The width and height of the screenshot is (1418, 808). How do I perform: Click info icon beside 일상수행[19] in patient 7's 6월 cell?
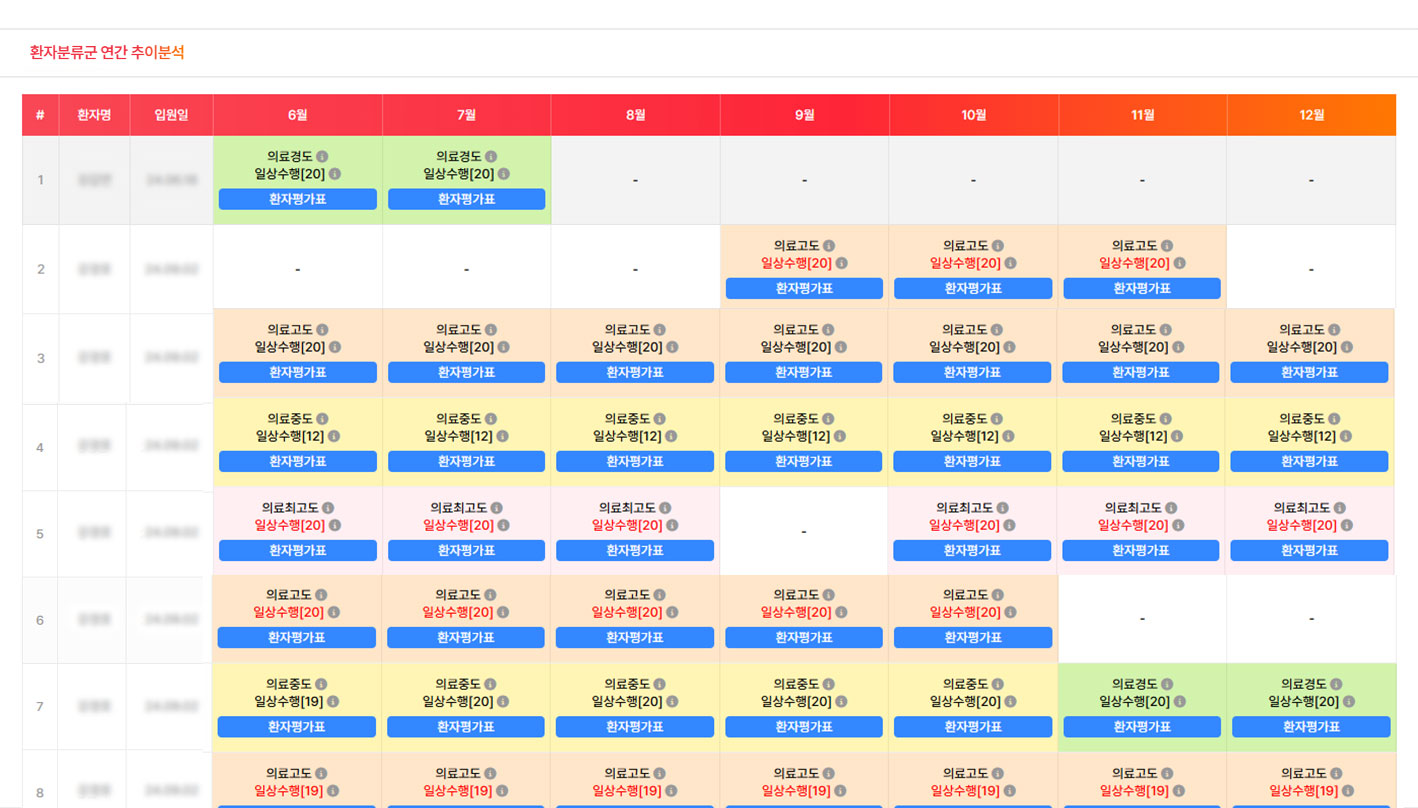[333, 702]
